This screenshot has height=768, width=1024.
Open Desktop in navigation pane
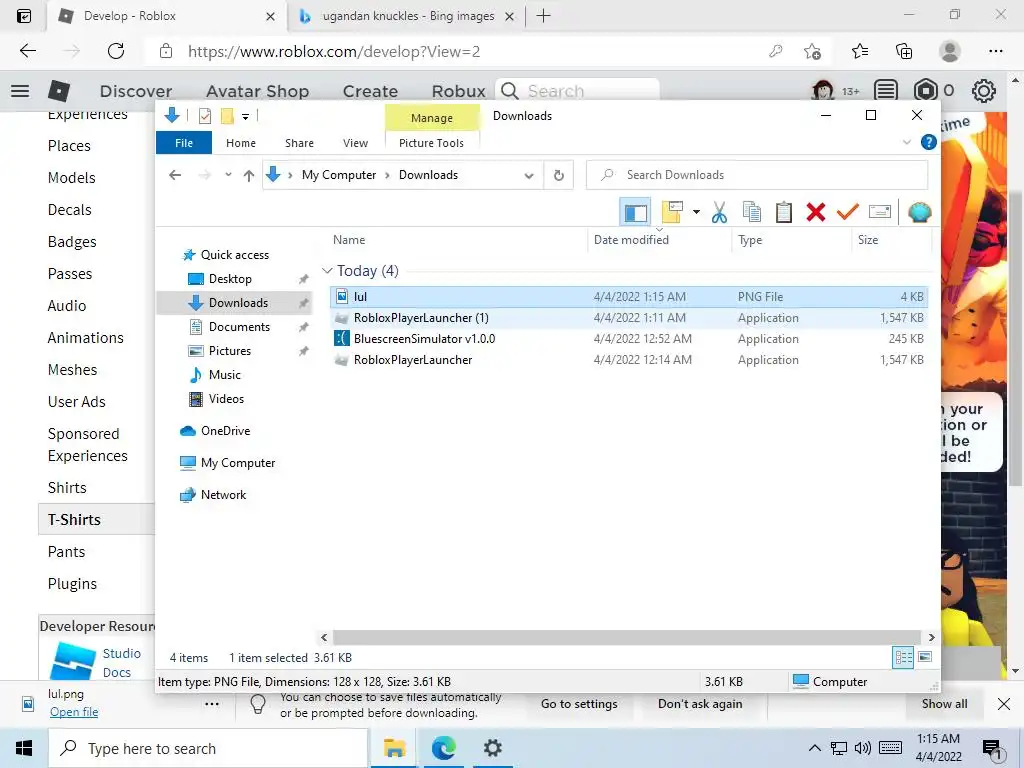pyautogui.click(x=230, y=279)
